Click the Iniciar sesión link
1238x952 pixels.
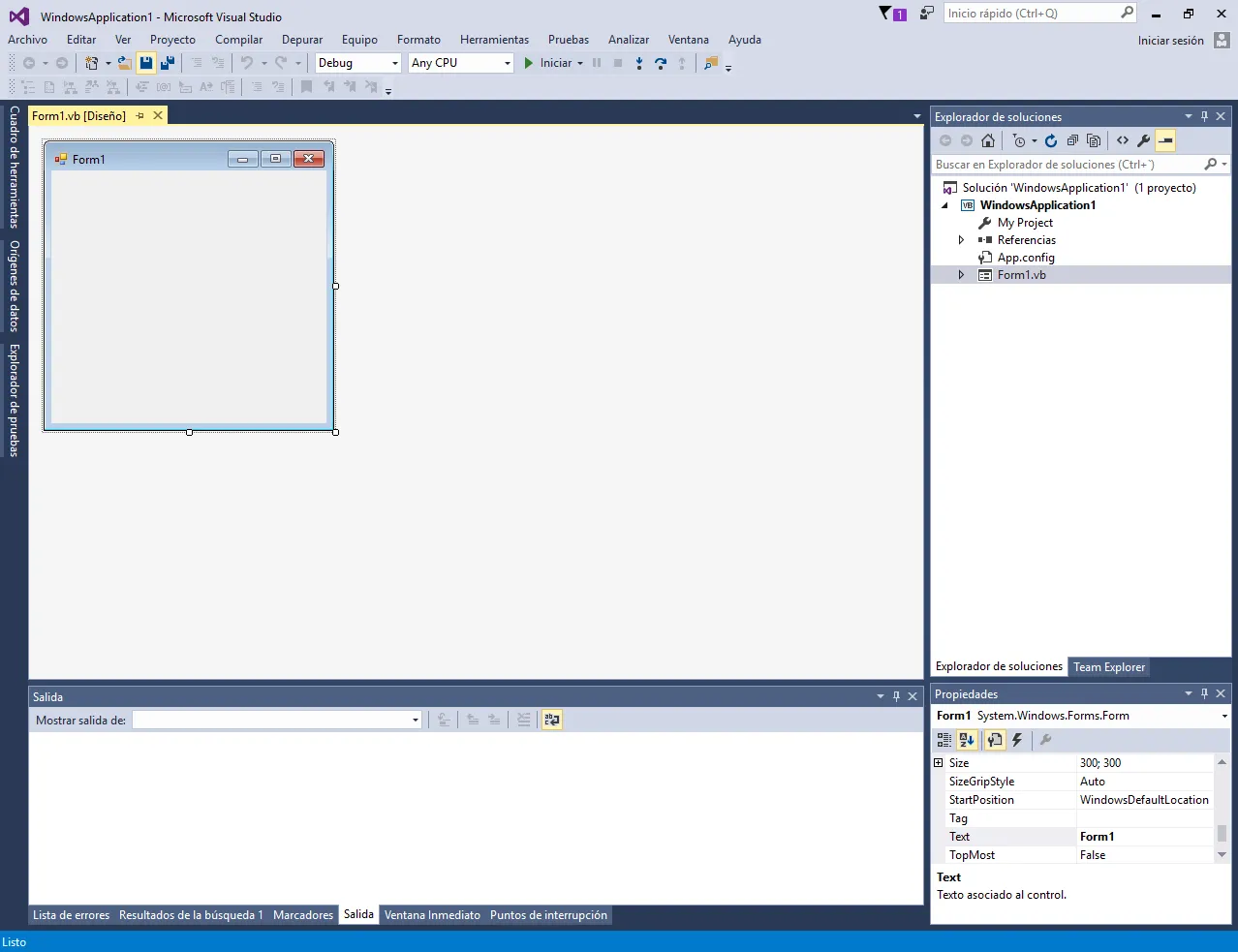tap(1171, 41)
